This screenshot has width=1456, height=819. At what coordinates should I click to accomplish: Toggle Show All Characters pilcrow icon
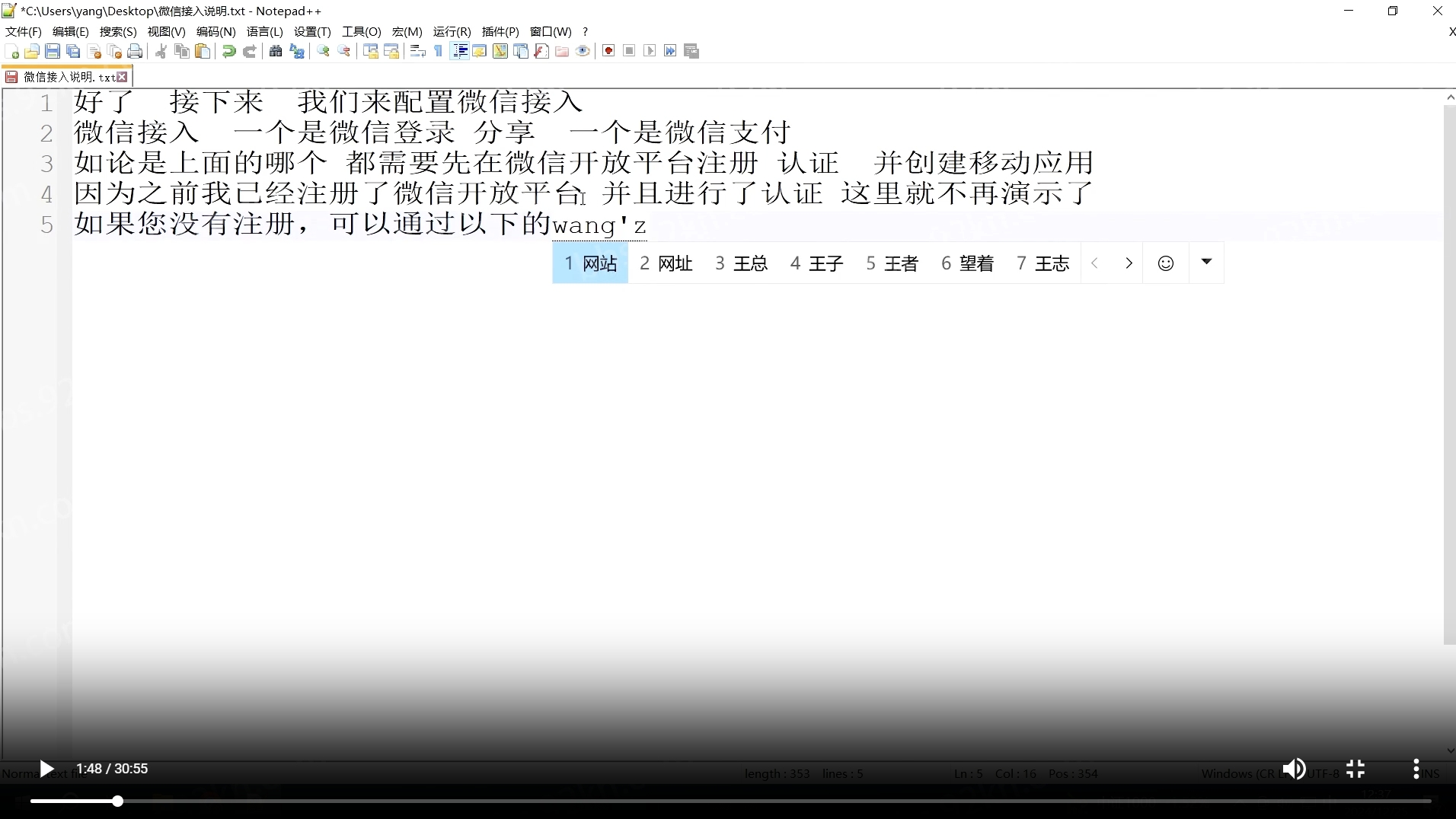click(x=439, y=51)
